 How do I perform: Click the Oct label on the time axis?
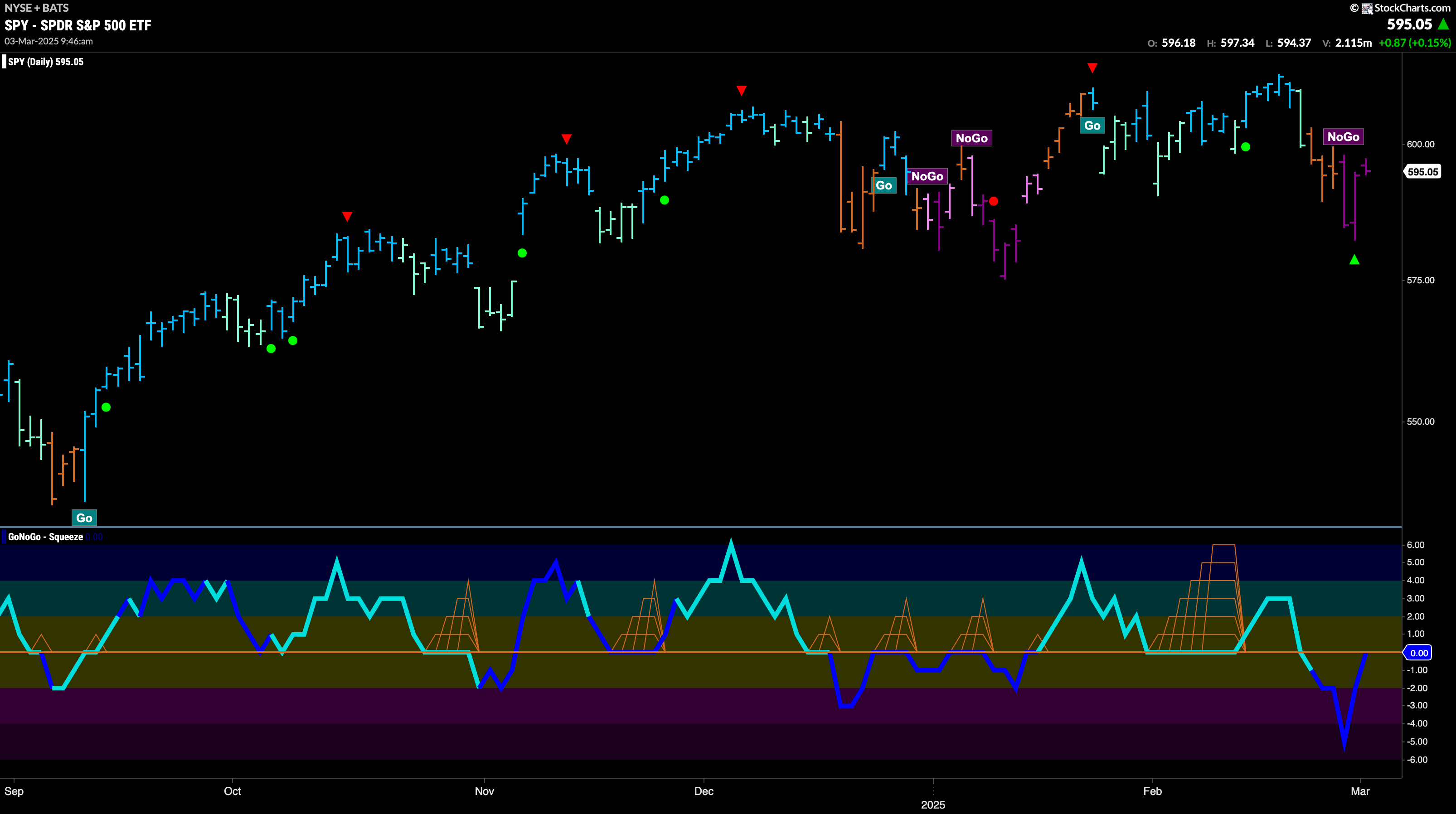(232, 791)
